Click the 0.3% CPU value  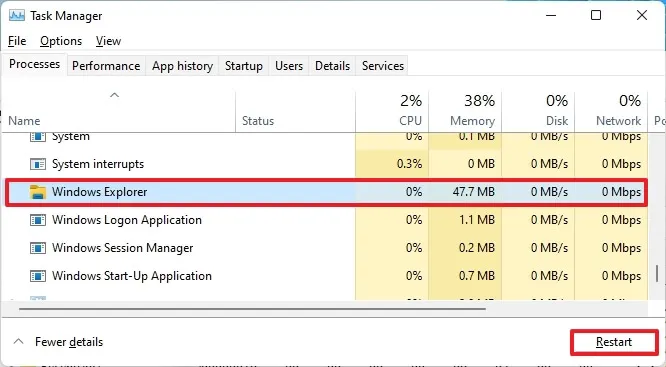409,164
